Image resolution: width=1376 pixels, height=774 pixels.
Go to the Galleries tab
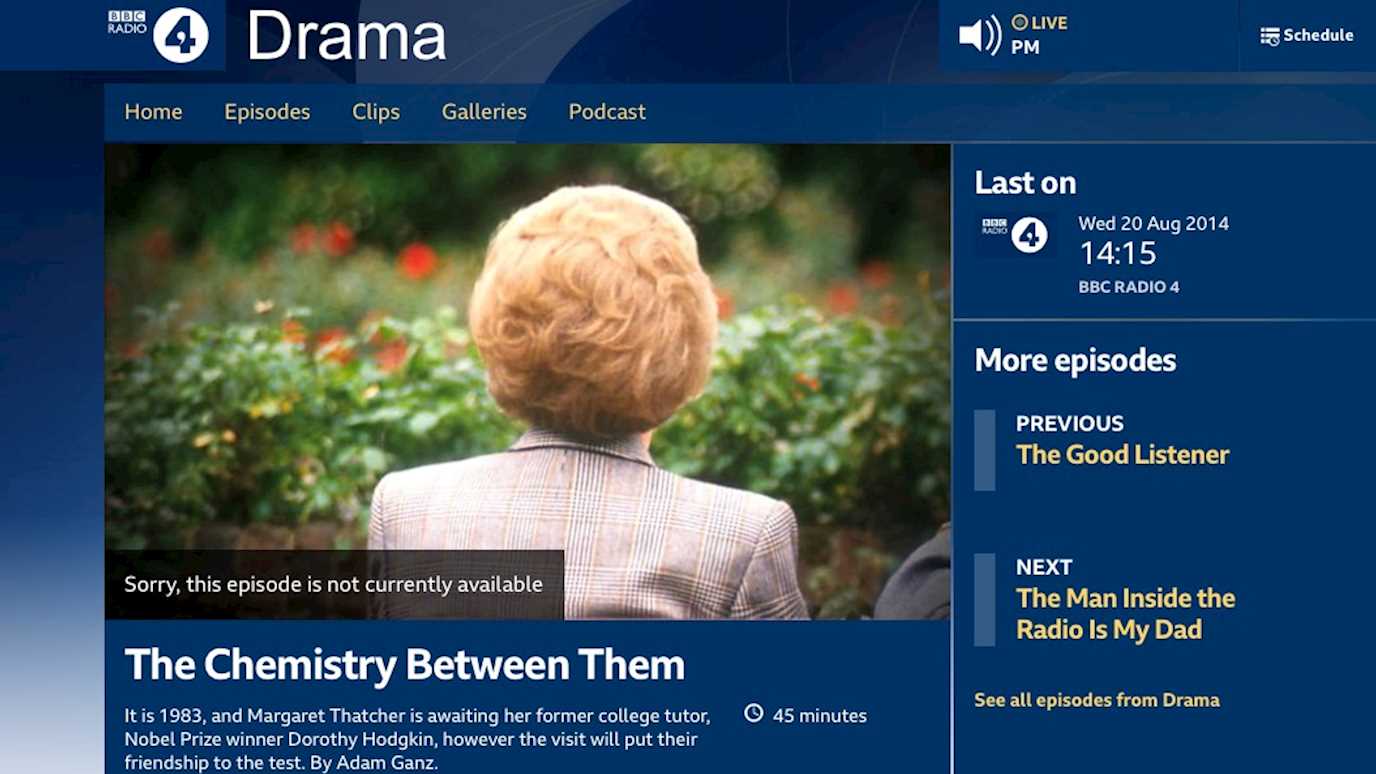tap(484, 112)
